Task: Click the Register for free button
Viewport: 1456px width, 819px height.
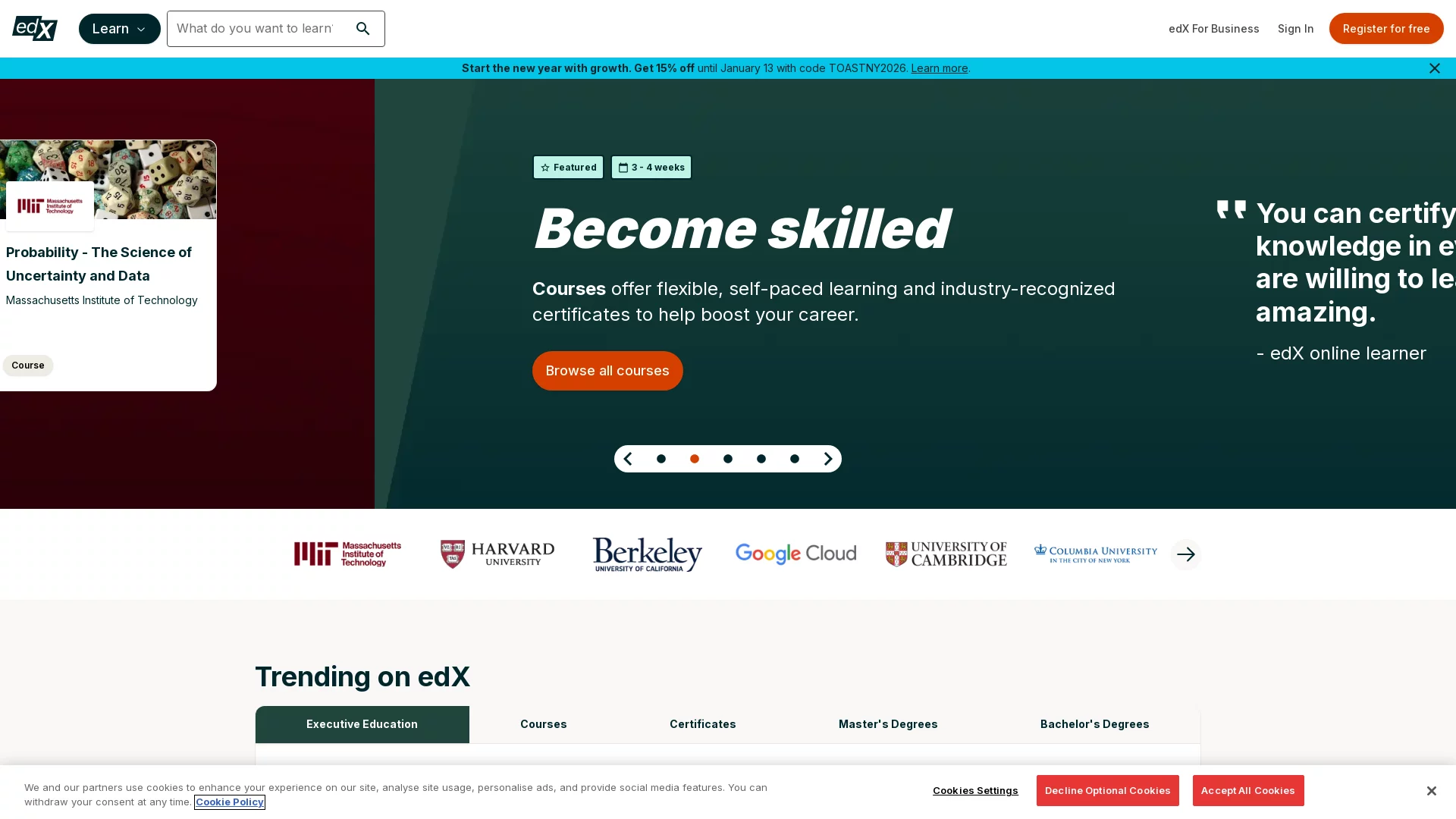Action: [1386, 28]
